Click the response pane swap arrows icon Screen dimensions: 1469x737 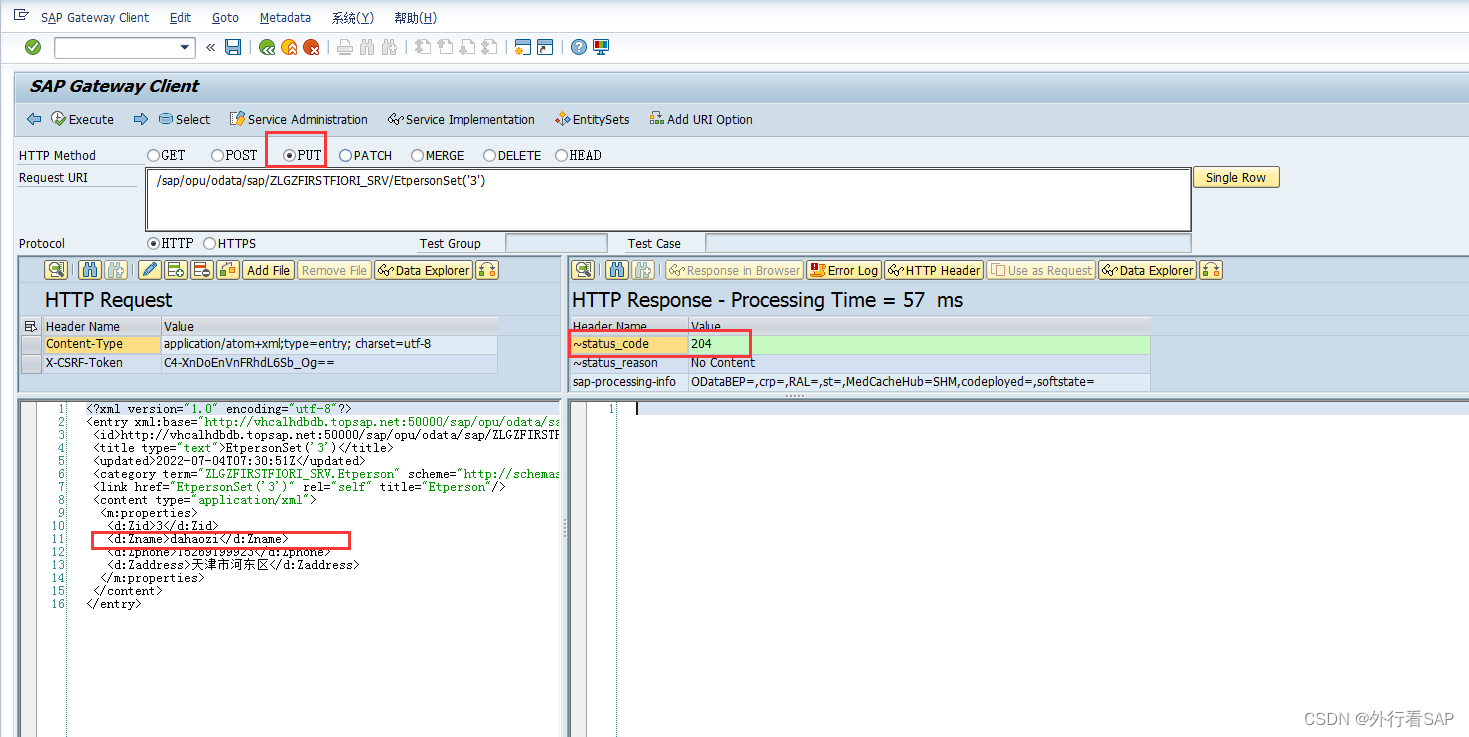click(x=1211, y=270)
